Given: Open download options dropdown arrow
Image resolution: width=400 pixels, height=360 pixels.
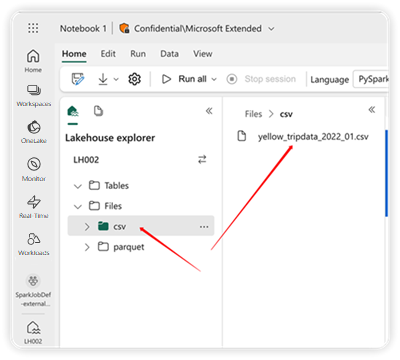Looking at the screenshot, I should 116,79.
